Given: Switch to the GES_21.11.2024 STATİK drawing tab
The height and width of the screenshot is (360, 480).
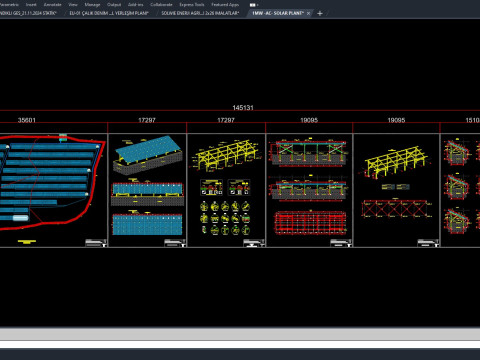Looking at the screenshot, I should (x=28, y=13).
